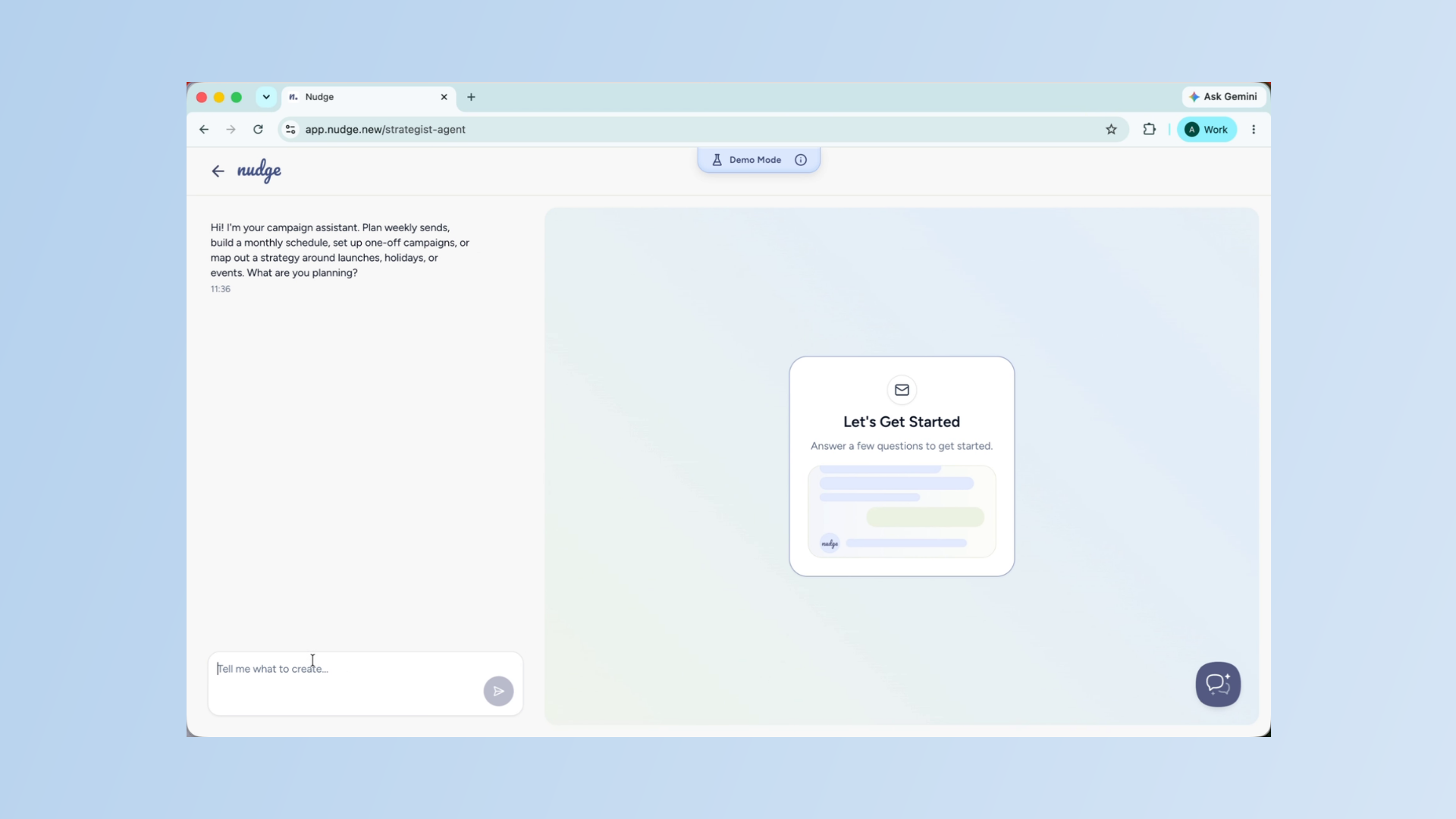Click the campaign assistant greeting message
The width and height of the screenshot is (1456, 819).
click(x=340, y=250)
